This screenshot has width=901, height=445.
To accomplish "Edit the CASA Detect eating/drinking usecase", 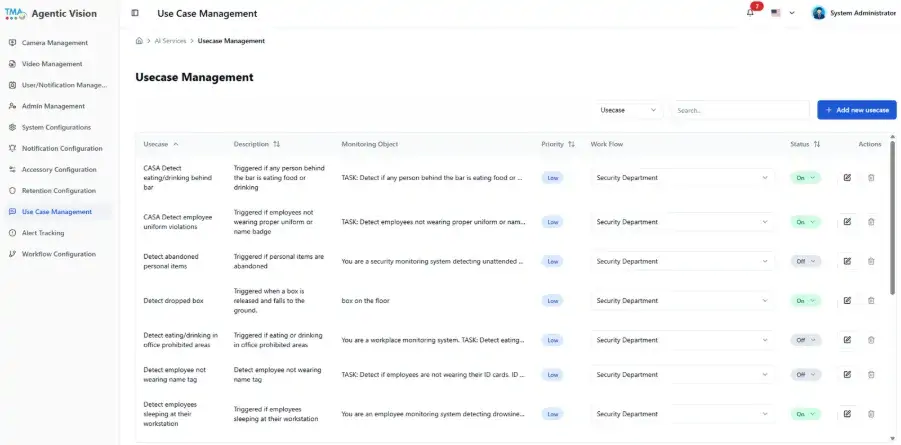I will 847,178.
